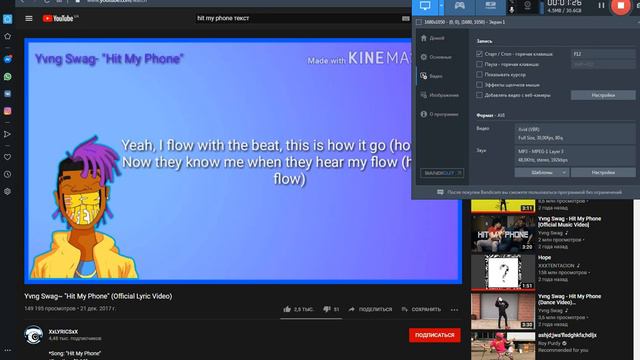Click Настройки button beside webcam option
The image size is (640, 360).
click(603, 95)
